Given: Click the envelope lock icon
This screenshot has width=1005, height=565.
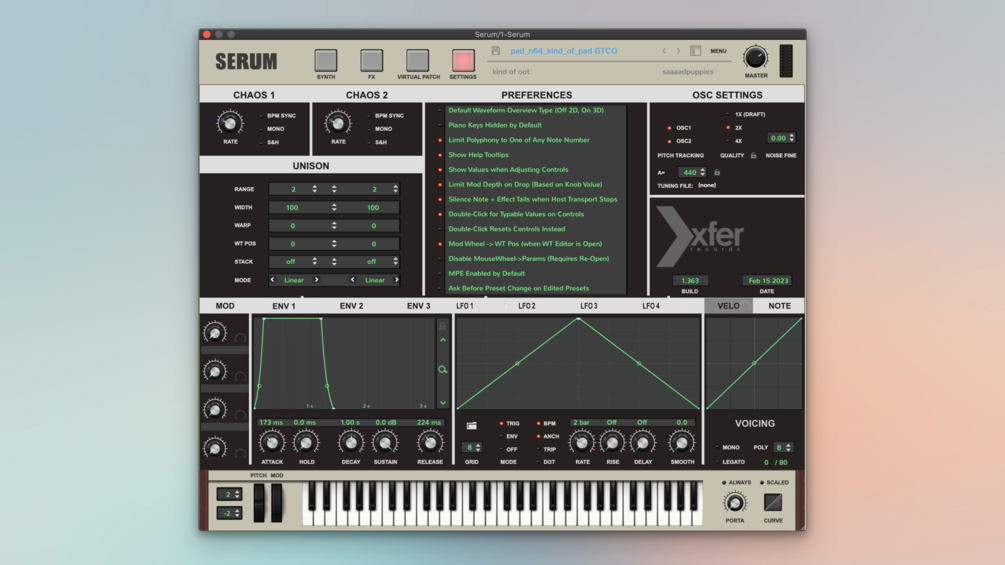Looking at the screenshot, I should pyautogui.click(x=442, y=326).
